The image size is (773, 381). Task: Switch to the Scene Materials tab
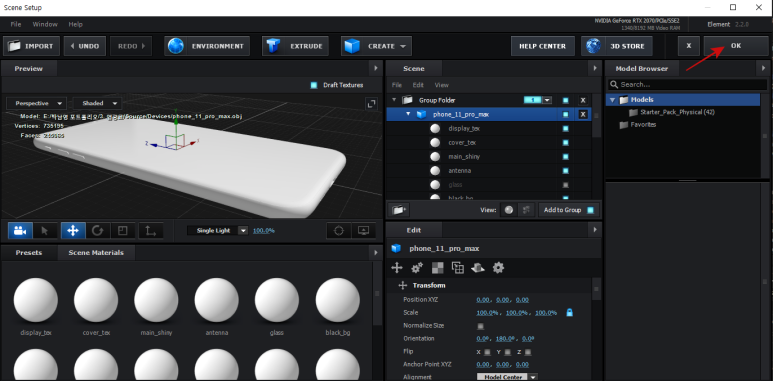coord(96,252)
